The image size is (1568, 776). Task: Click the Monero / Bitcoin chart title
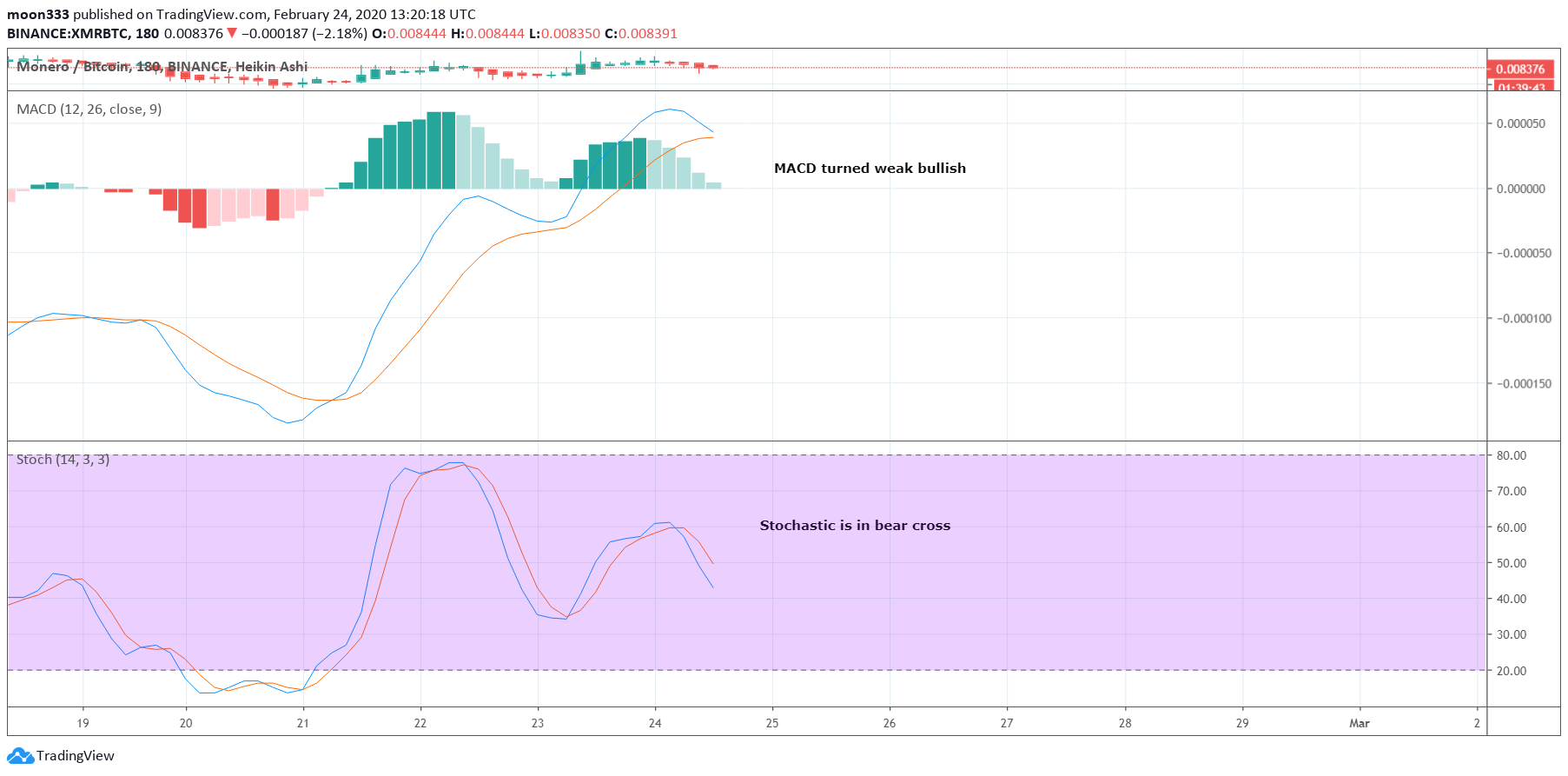coord(162,67)
